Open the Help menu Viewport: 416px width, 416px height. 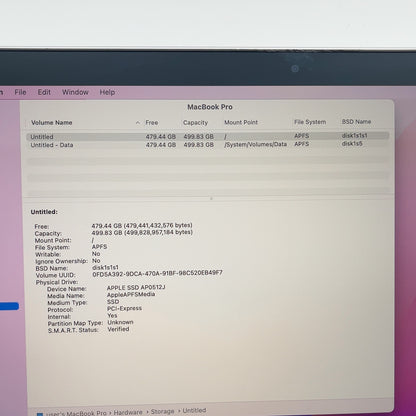107,92
